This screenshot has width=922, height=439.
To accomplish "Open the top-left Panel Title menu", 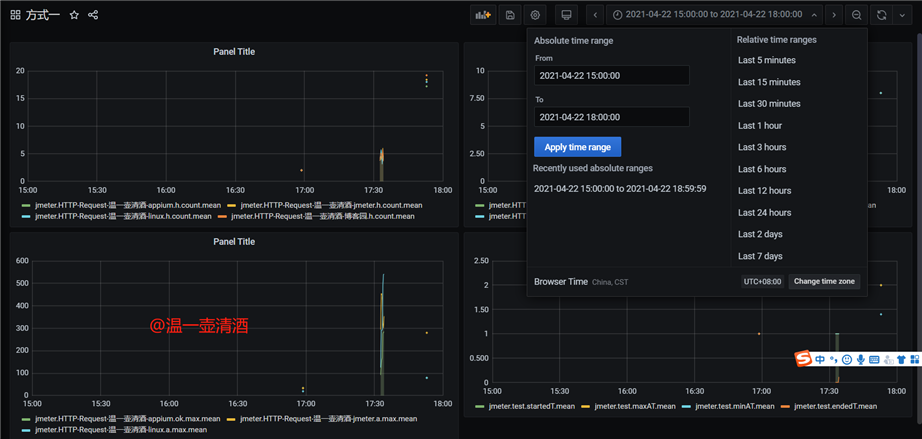I will [x=234, y=52].
